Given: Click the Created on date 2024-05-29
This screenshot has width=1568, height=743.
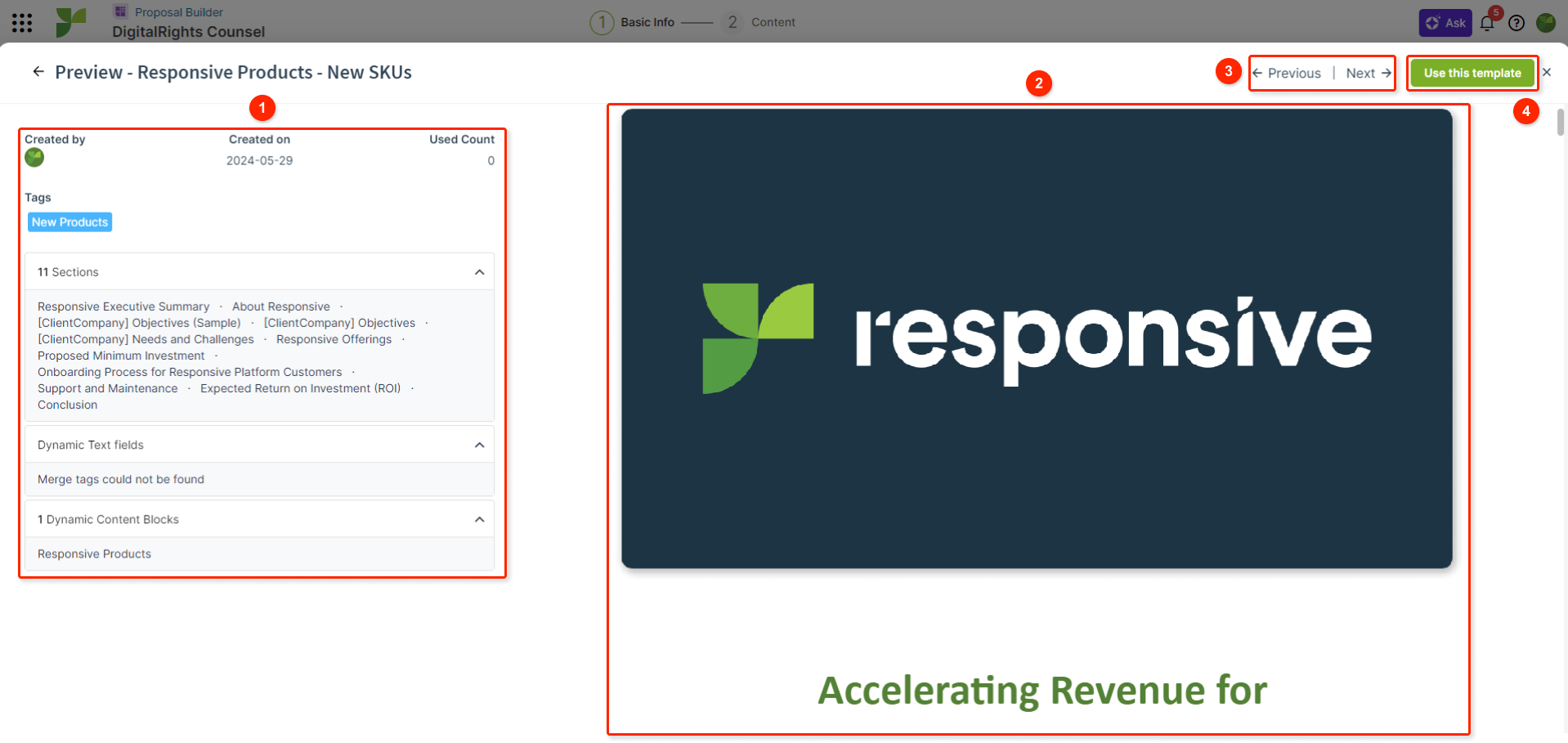Looking at the screenshot, I should point(259,161).
